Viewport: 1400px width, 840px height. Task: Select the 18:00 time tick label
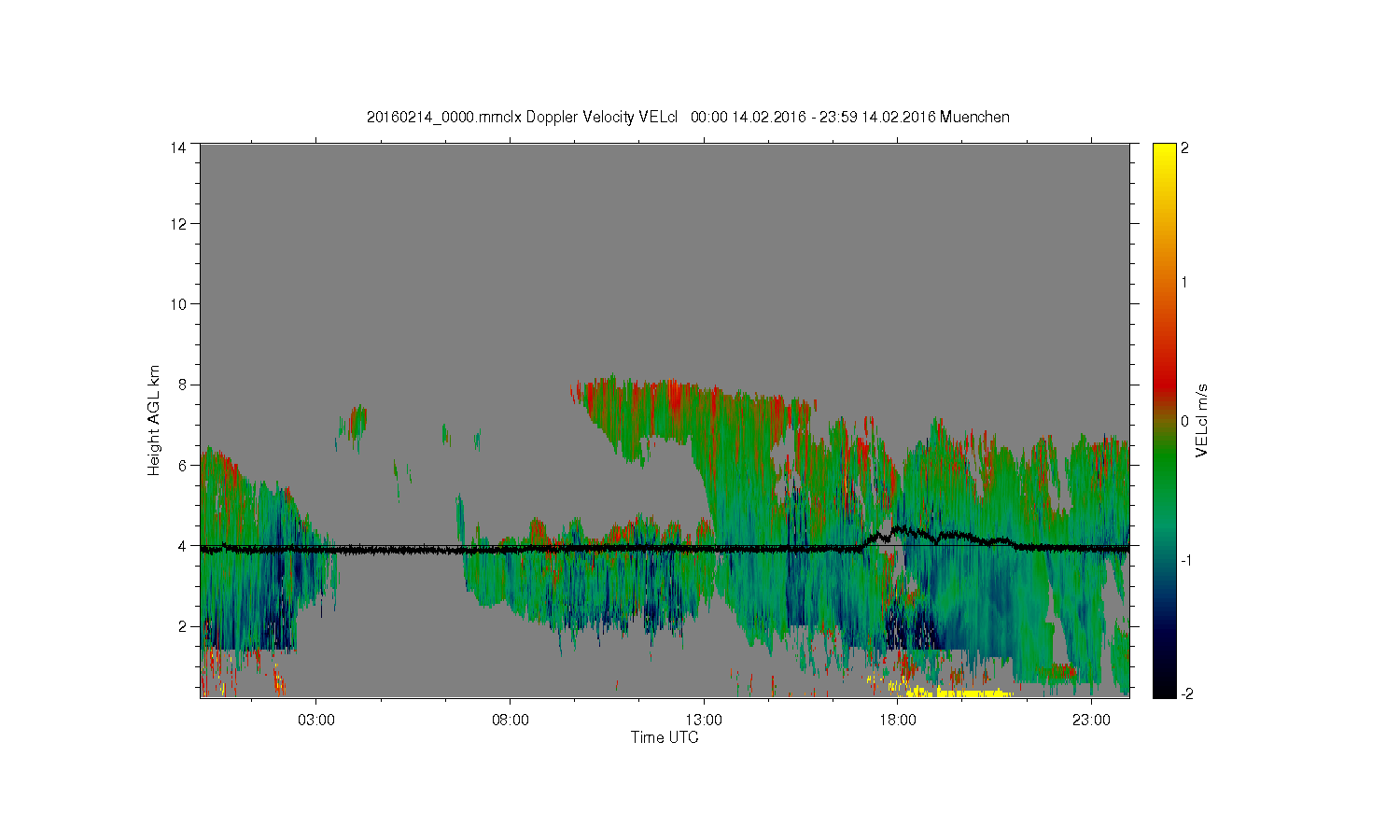(898, 721)
